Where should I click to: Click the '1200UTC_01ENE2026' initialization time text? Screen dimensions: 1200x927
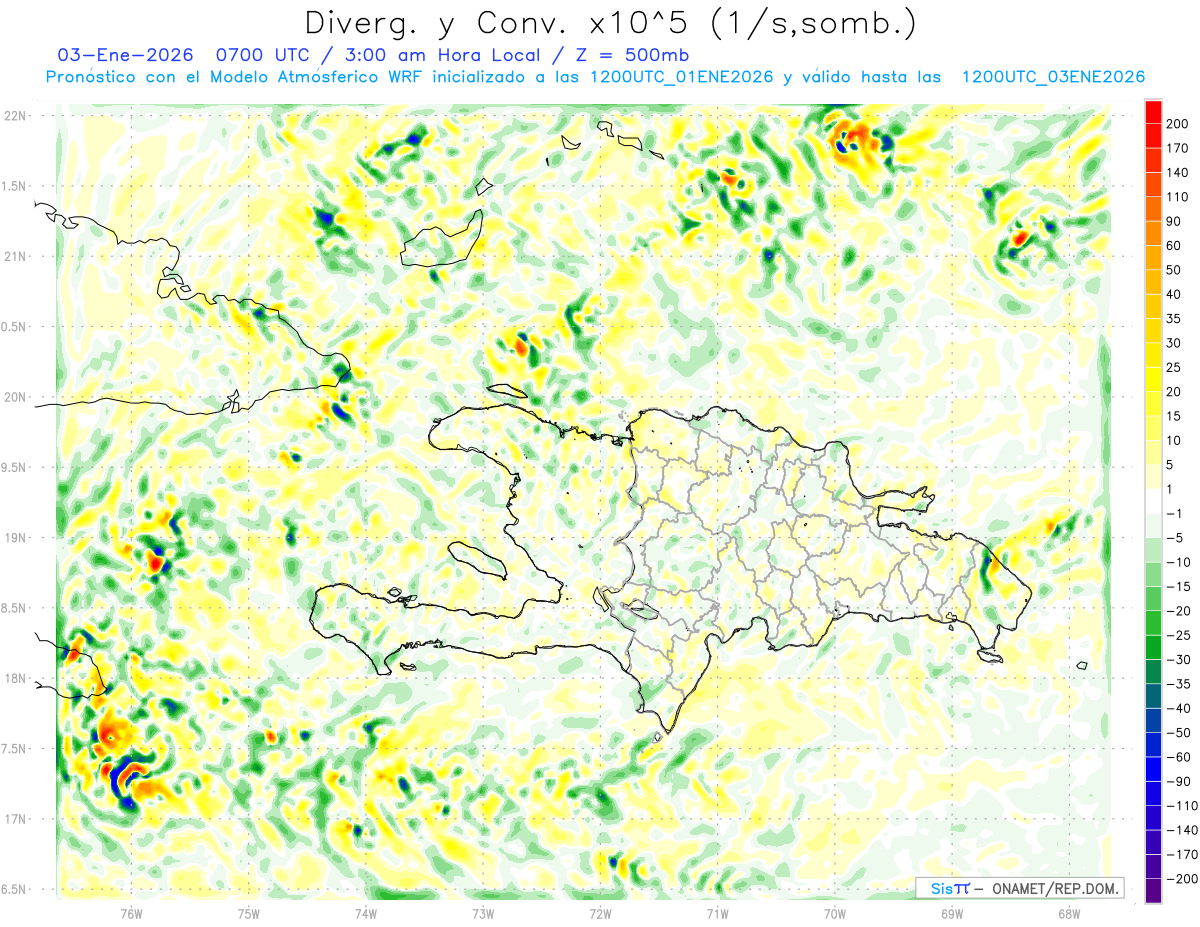click(x=681, y=77)
